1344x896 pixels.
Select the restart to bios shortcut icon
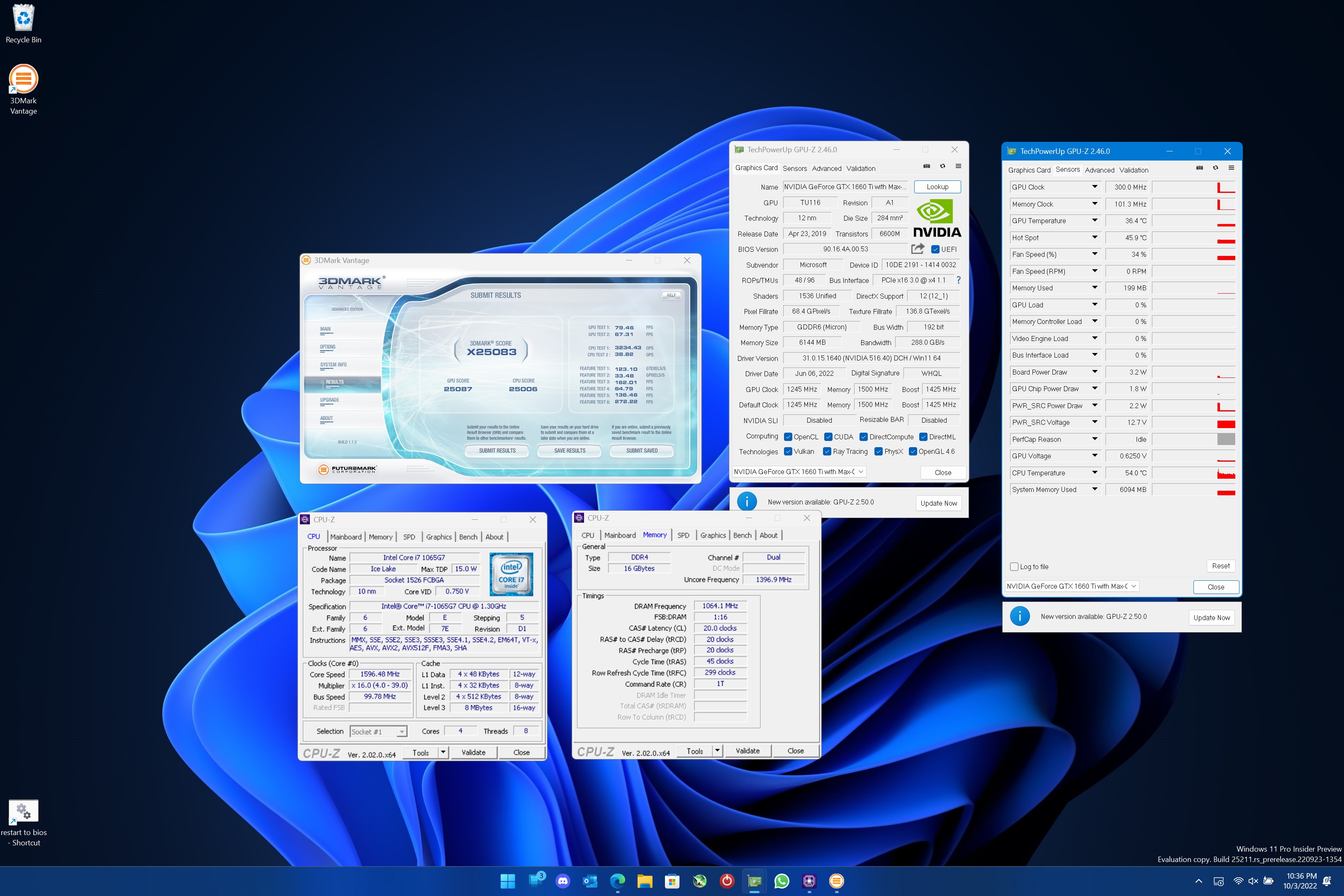pyautogui.click(x=23, y=823)
